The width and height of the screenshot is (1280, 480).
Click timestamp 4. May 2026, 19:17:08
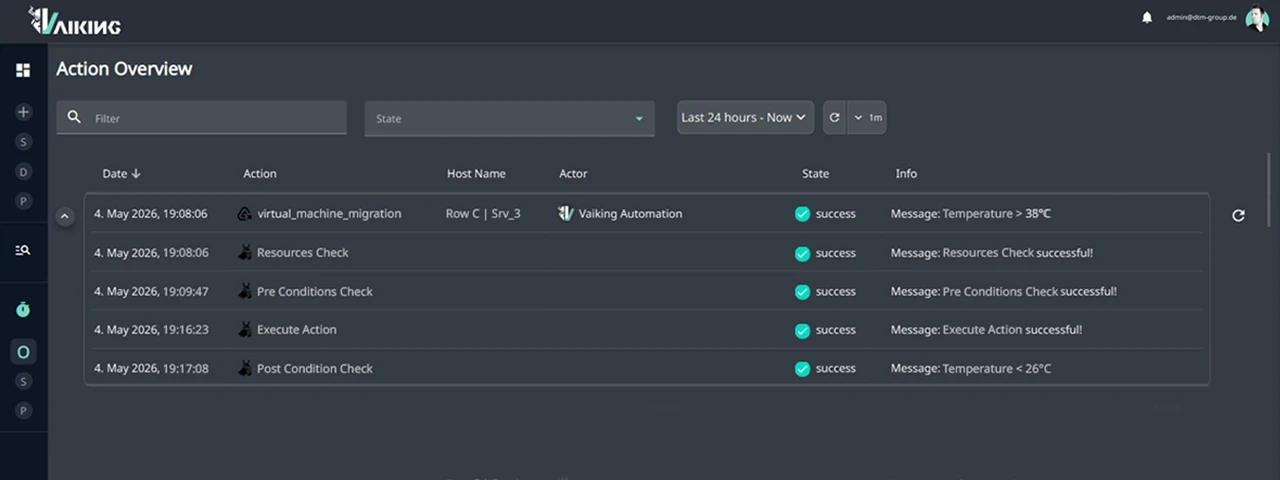(x=151, y=369)
